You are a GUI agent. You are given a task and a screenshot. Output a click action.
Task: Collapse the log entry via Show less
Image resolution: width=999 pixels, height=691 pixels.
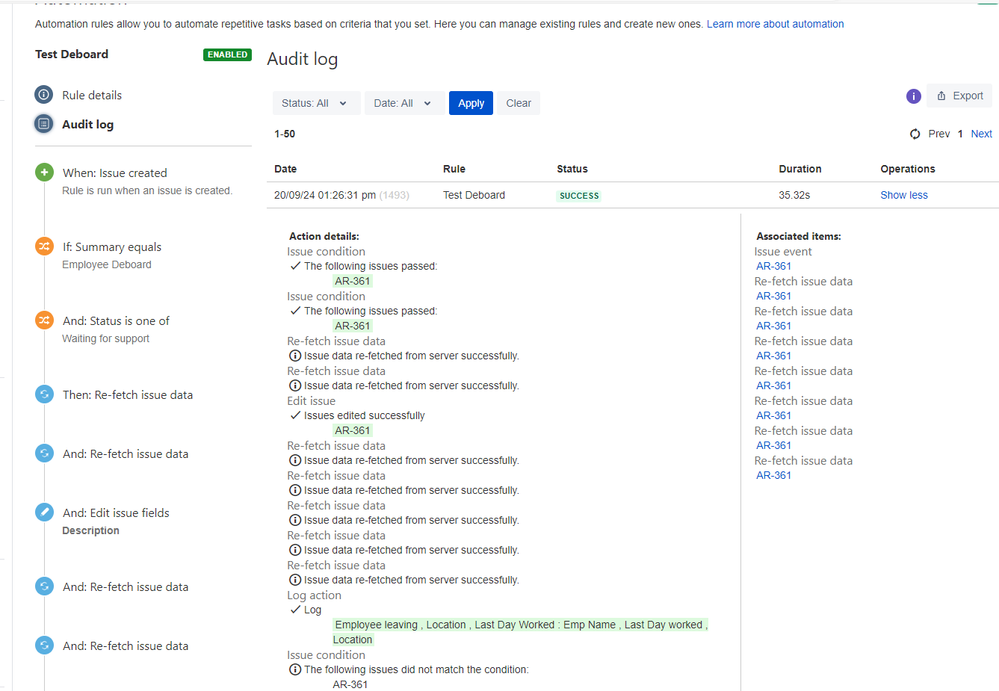[903, 195]
